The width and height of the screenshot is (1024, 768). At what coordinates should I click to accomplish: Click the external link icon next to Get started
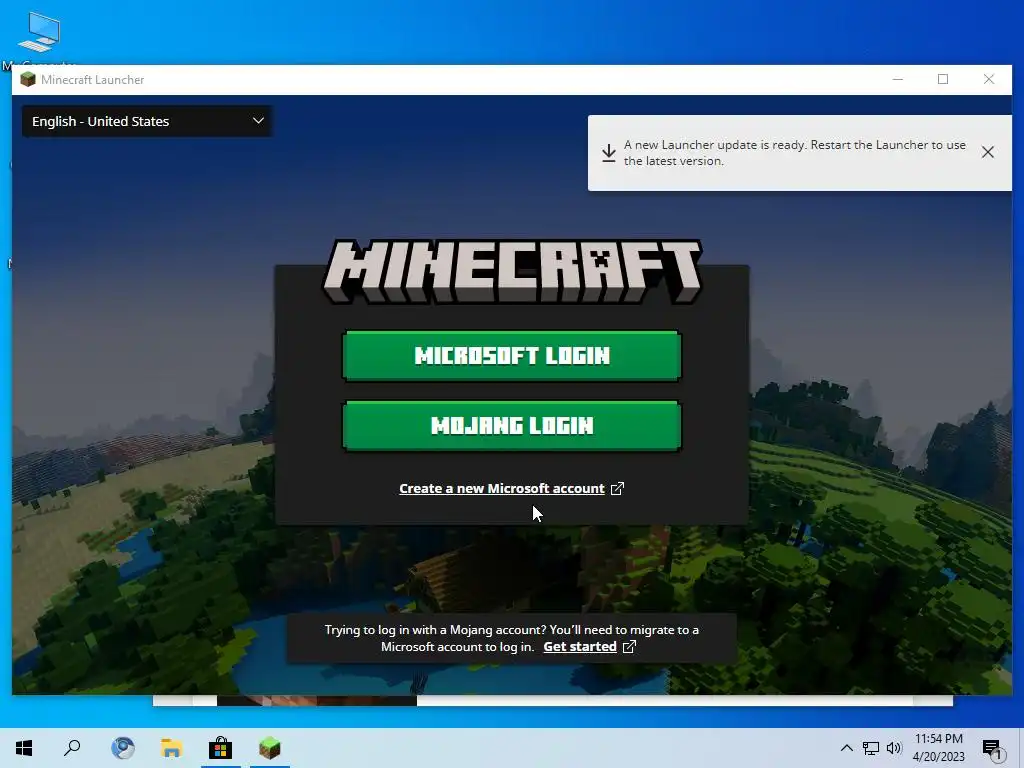[629, 647]
